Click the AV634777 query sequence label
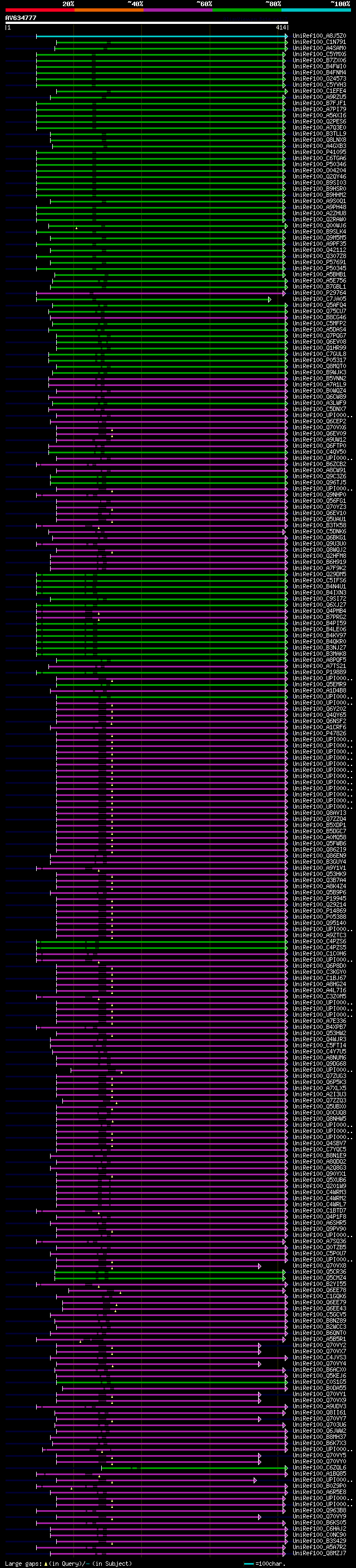This screenshot has width=356, height=1568. pyautogui.click(x=21, y=18)
